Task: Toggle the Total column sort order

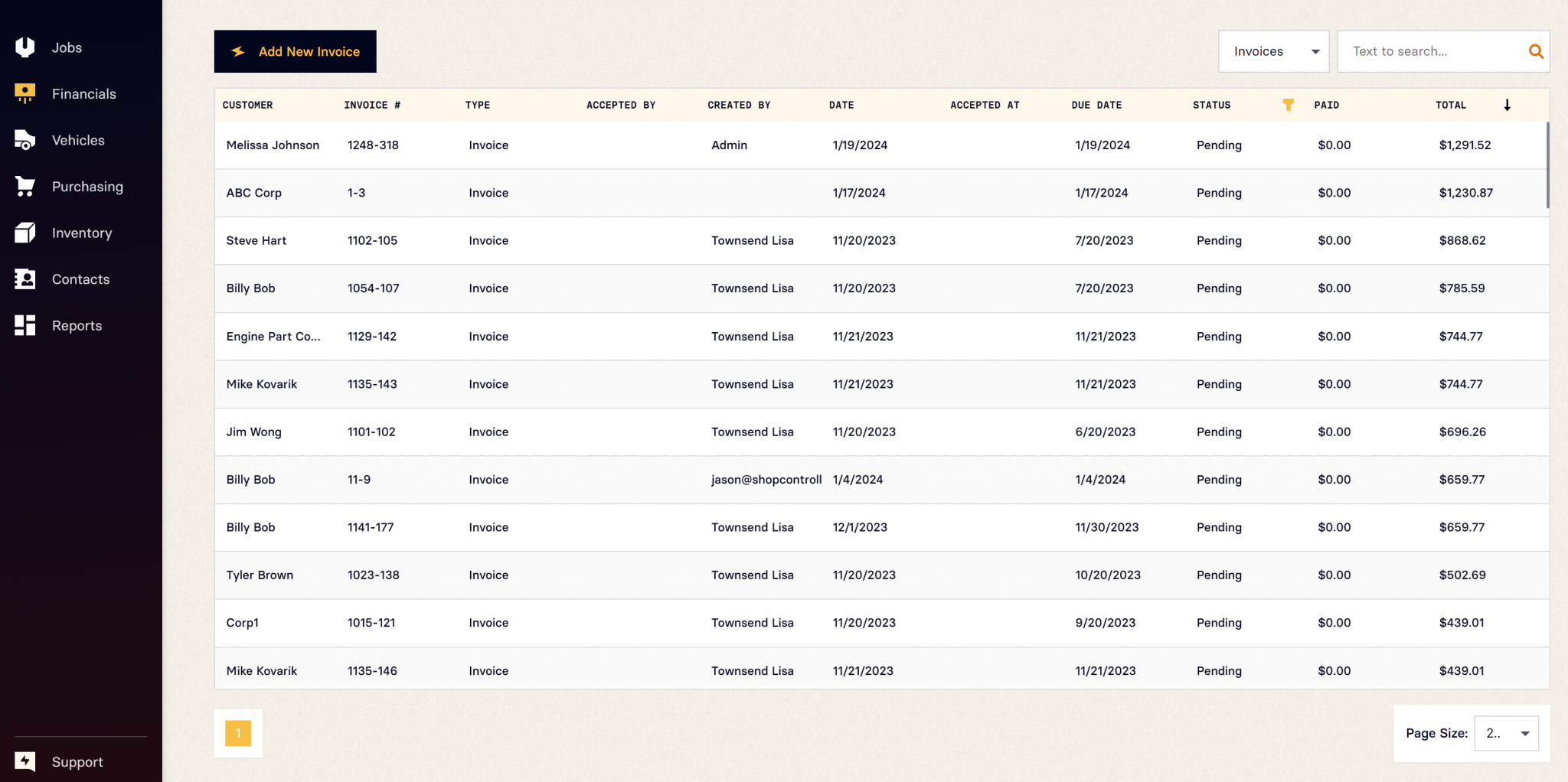Action: tap(1508, 105)
